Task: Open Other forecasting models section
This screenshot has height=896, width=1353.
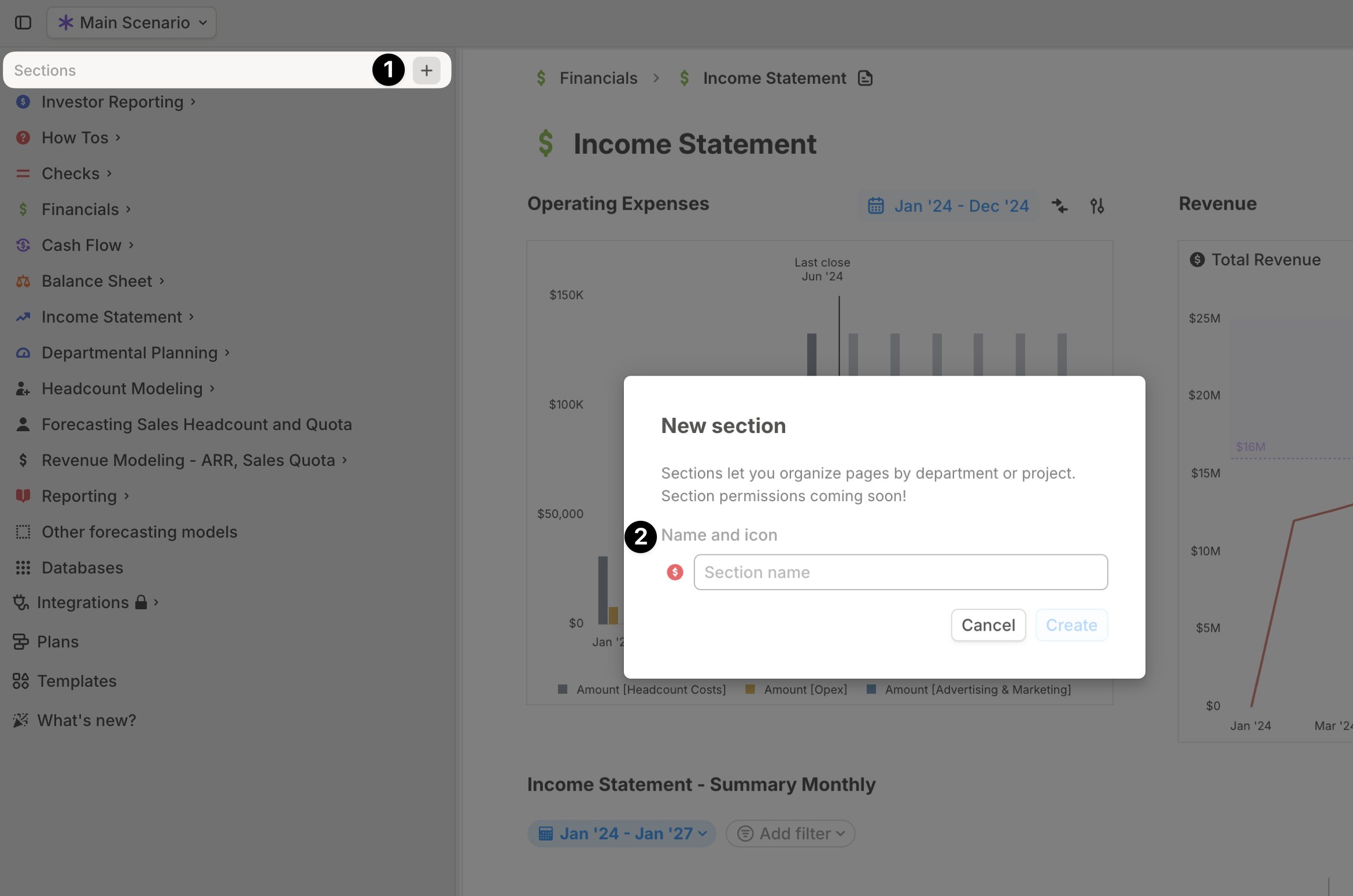Action: point(139,532)
